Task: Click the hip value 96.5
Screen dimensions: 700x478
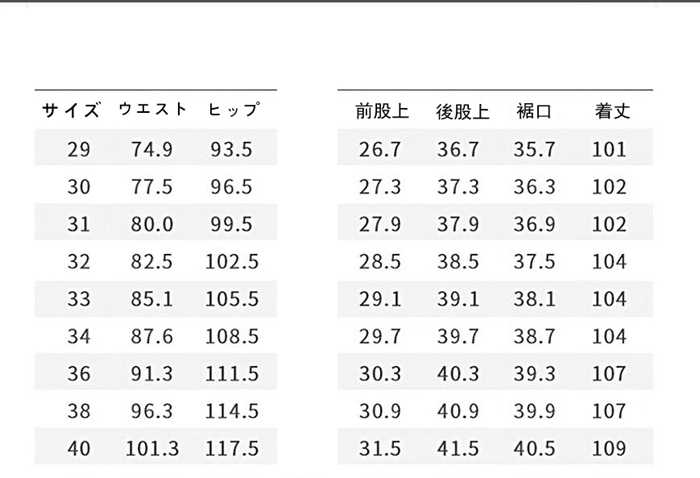Action: (x=232, y=187)
